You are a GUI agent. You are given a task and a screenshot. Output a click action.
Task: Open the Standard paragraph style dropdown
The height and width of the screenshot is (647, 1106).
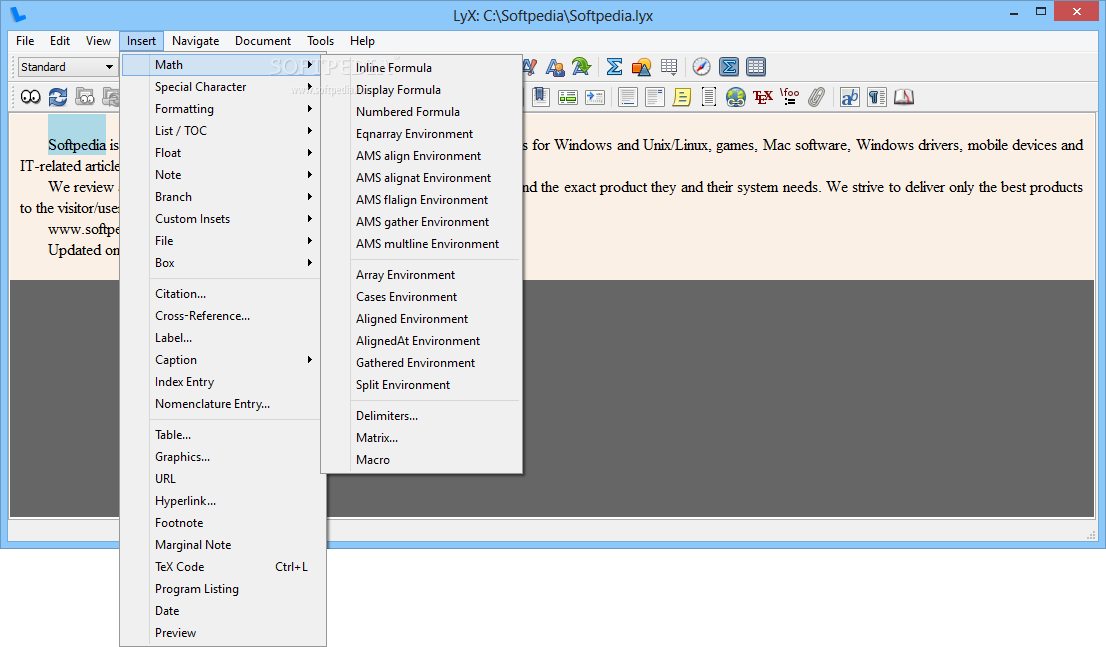pos(67,67)
